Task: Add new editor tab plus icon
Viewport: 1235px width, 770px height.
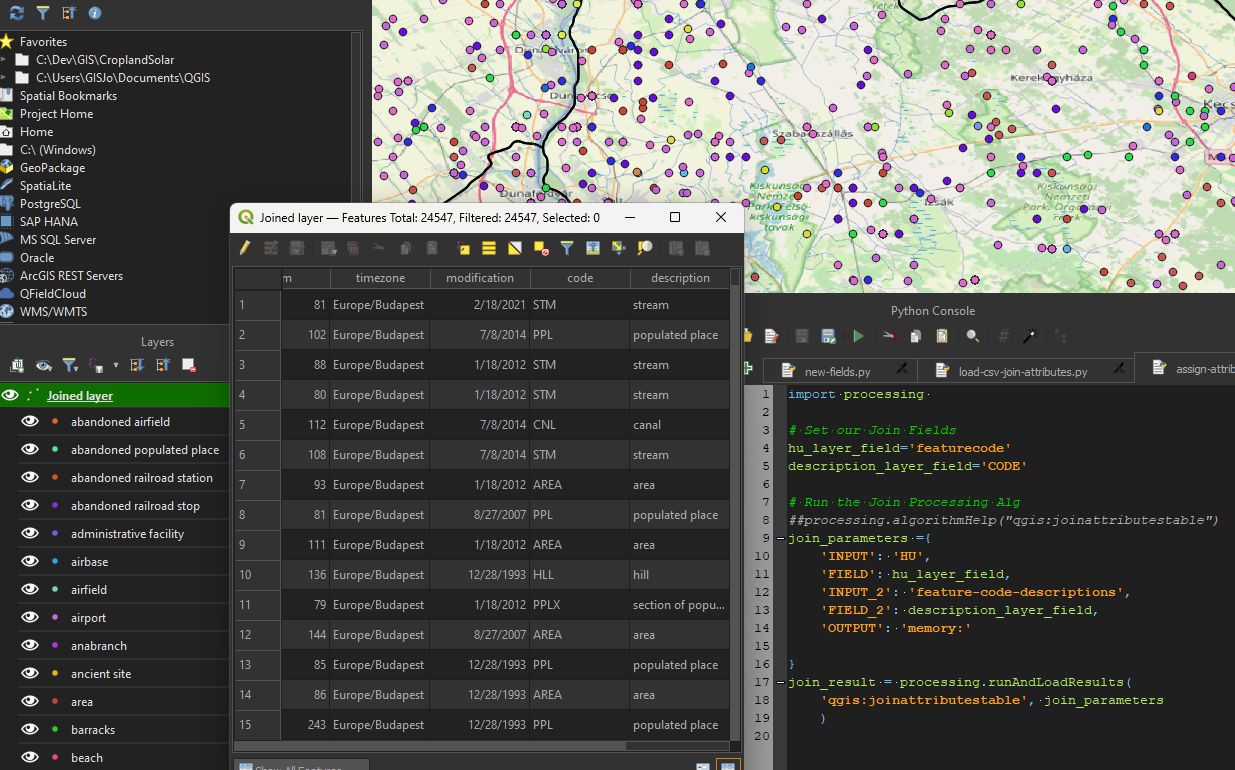Action: 748,369
